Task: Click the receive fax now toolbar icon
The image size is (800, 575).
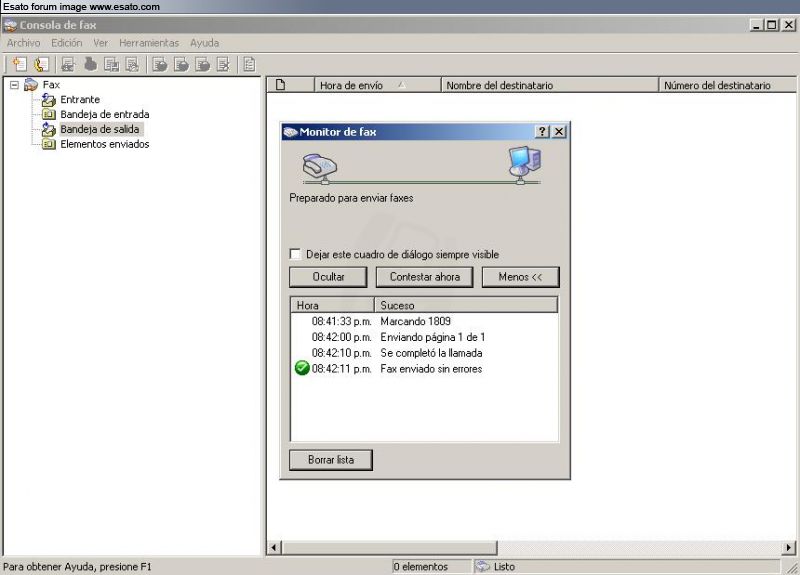Action: pyautogui.click(x=40, y=64)
